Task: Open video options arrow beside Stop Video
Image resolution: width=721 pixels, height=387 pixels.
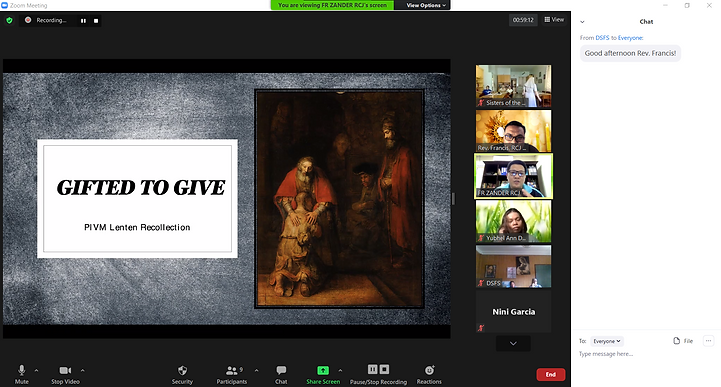Action: point(83,370)
